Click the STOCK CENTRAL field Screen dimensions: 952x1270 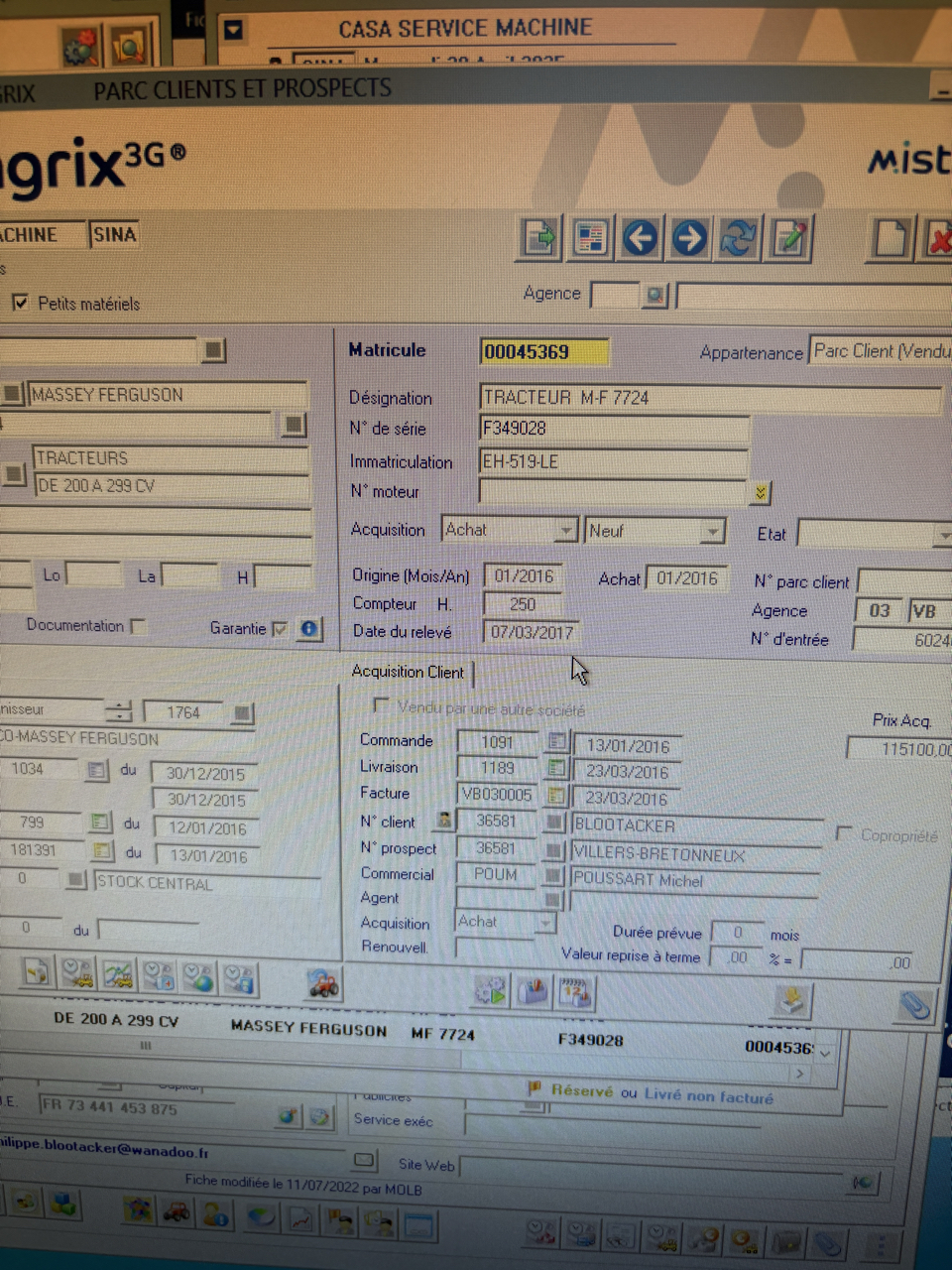click(x=206, y=882)
